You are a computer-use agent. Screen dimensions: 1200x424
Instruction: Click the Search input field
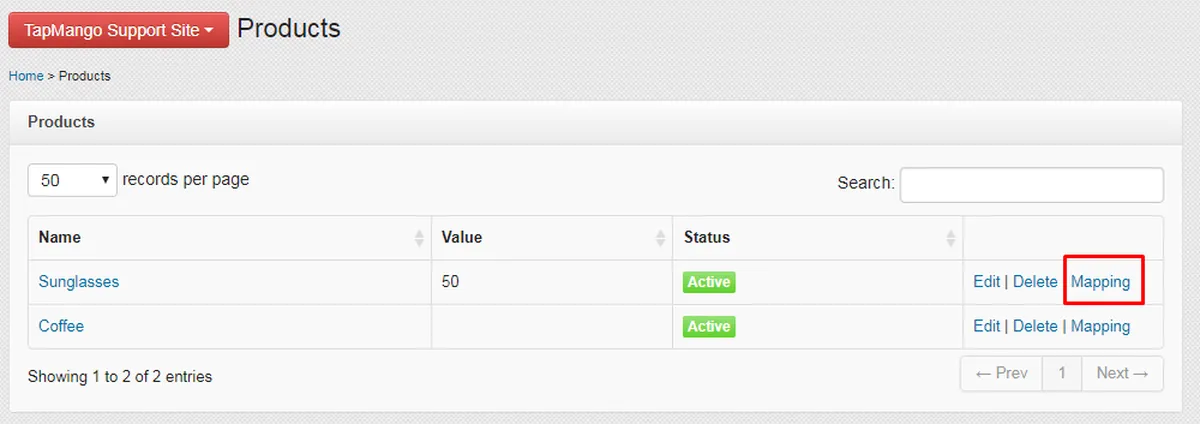tap(1031, 185)
